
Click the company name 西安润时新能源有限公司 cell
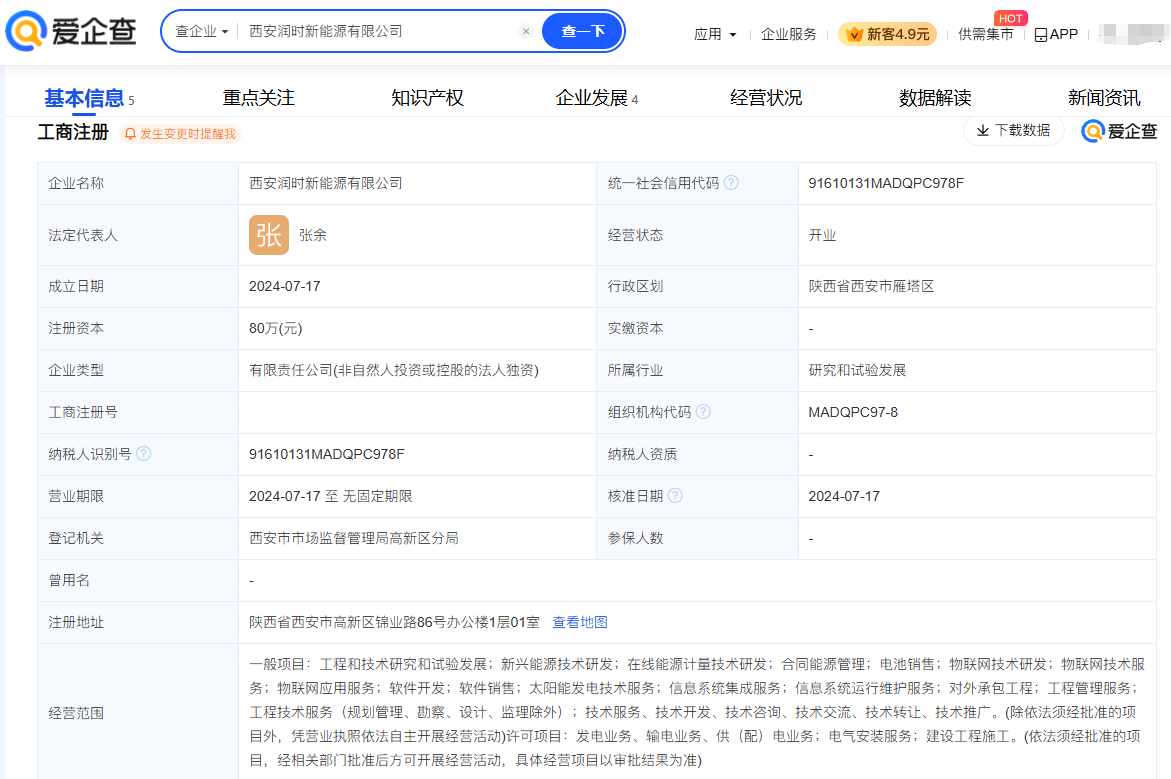click(326, 183)
